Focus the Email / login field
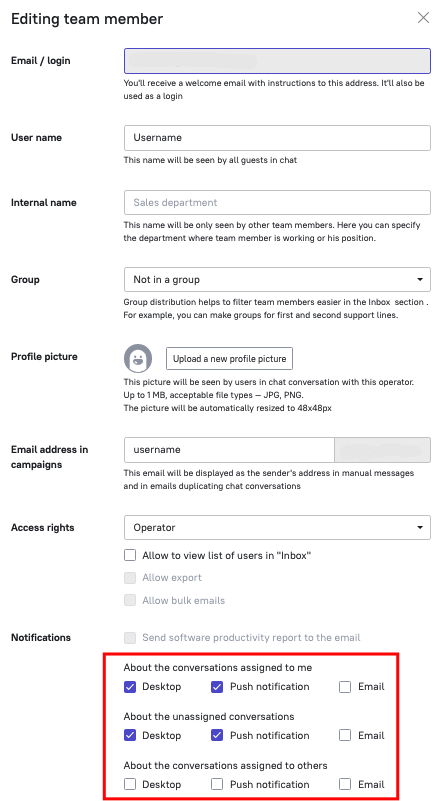 pos(277,61)
